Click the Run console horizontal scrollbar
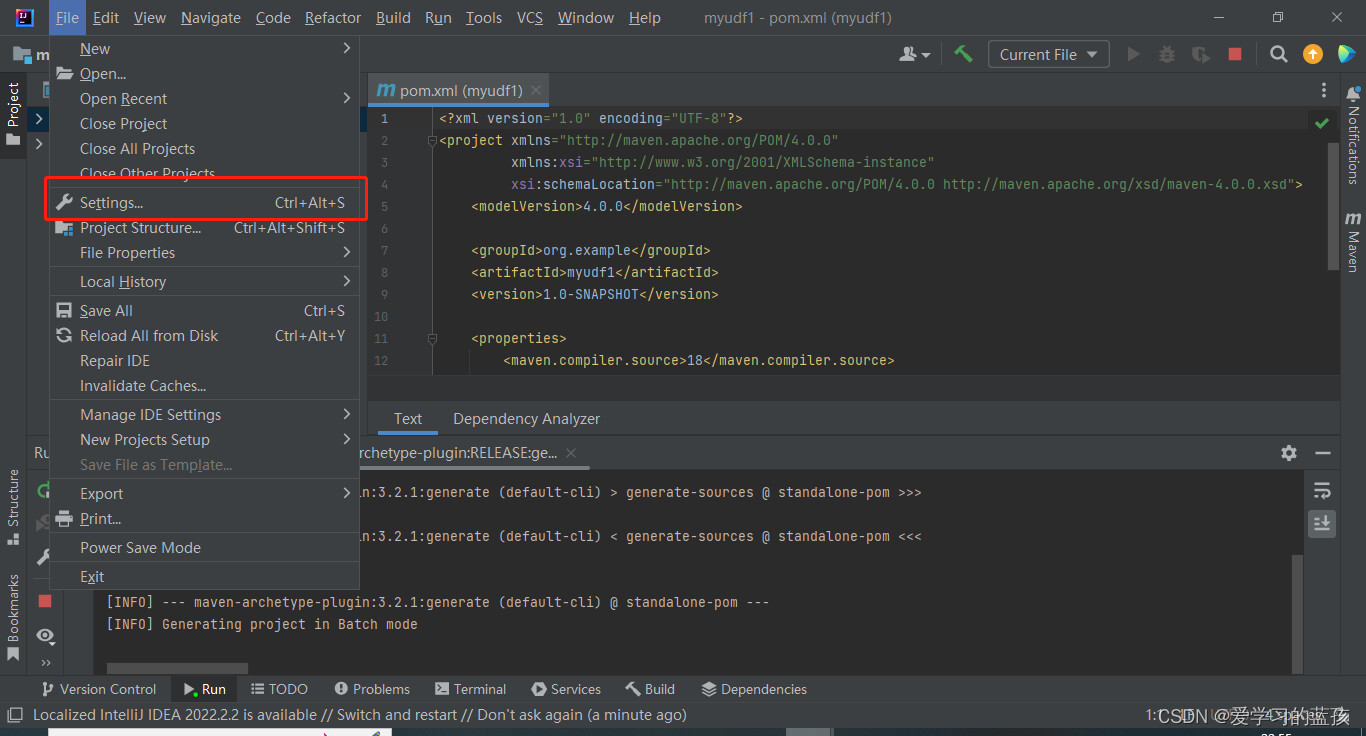 [177, 668]
